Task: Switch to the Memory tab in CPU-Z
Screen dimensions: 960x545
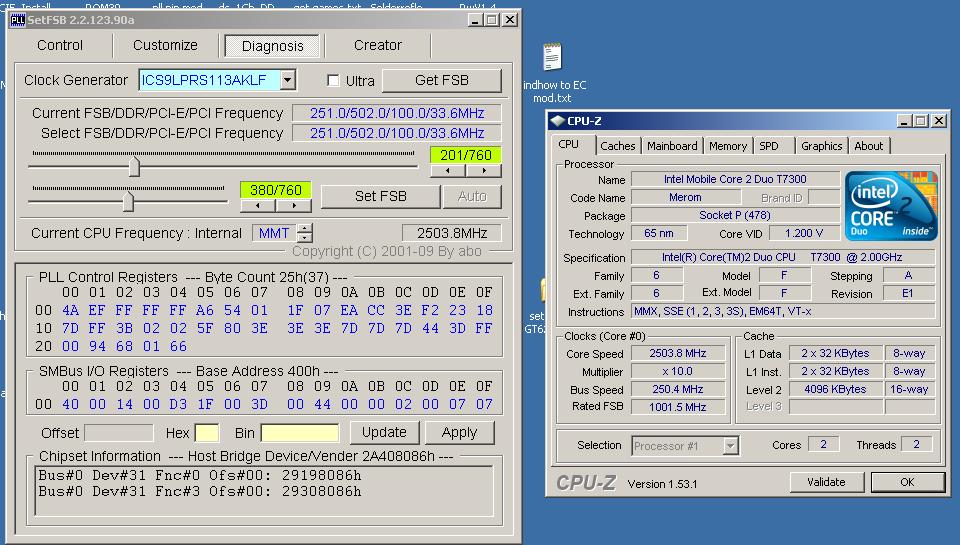Action: pos(728,146)
